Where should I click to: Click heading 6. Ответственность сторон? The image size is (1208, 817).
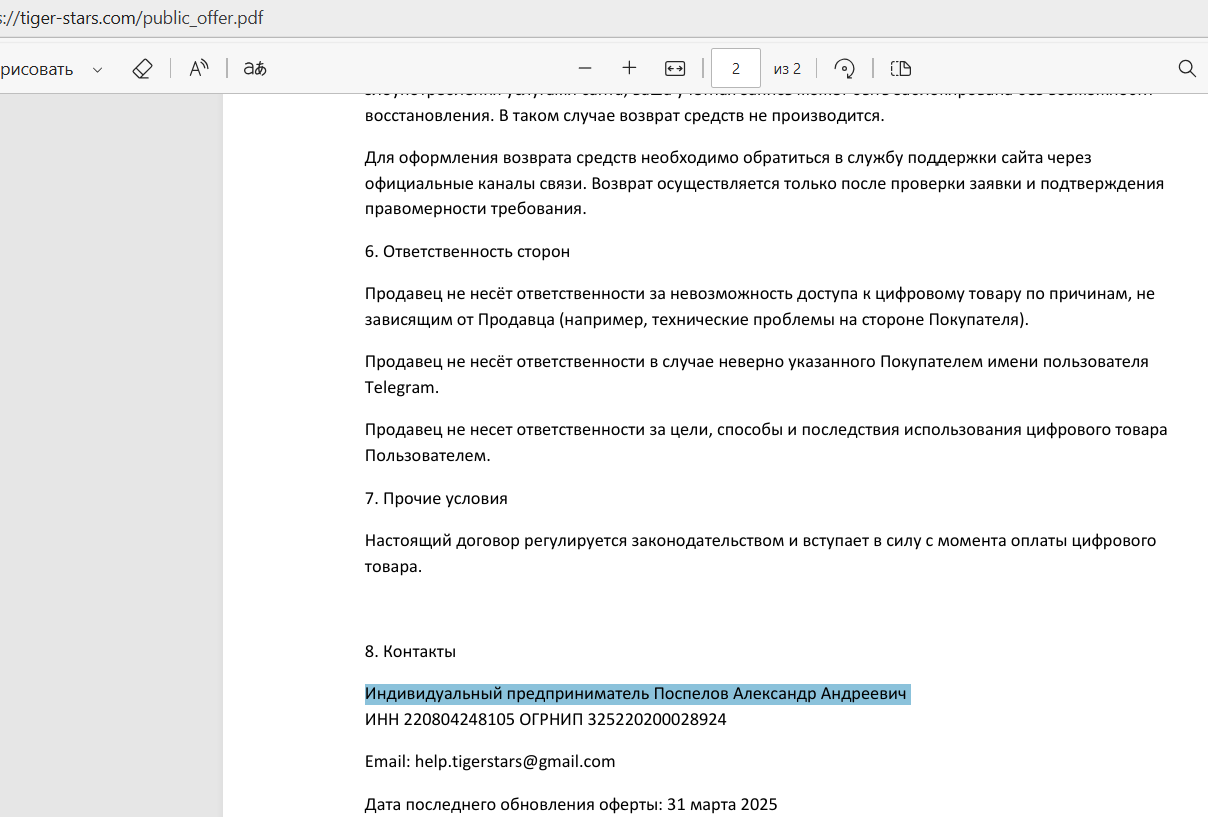[466, 251]
